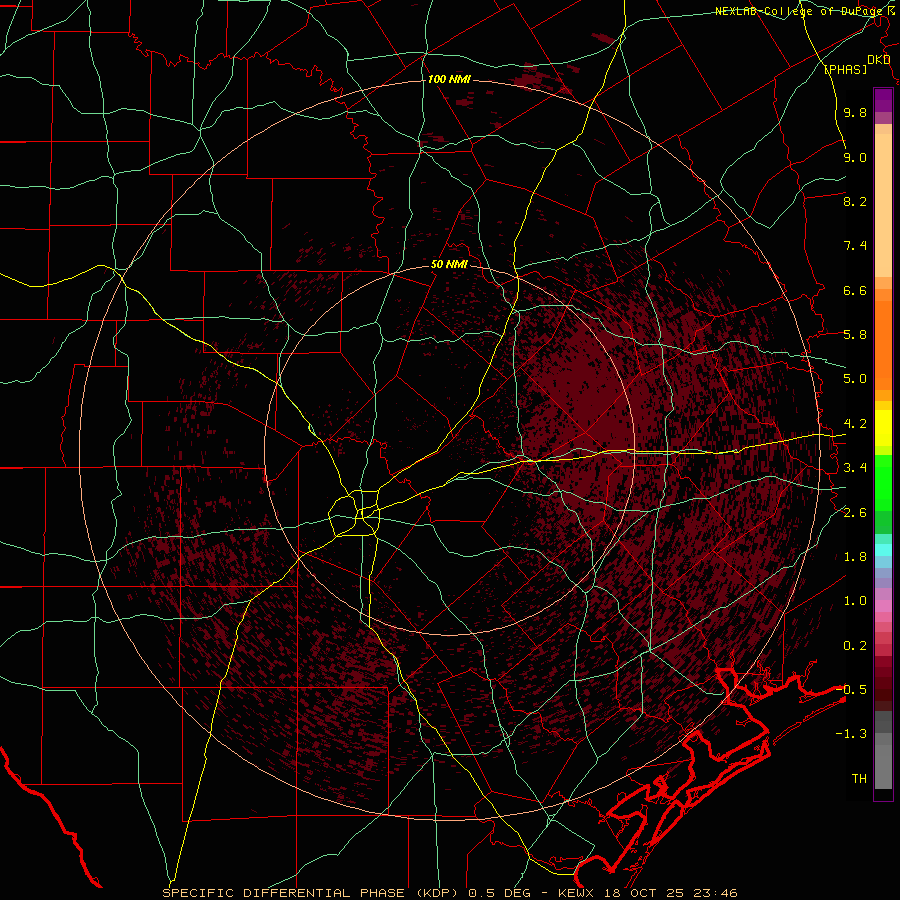Click the TH label at the scale bottom
900x900 pixels.
(x=859, y=779)
